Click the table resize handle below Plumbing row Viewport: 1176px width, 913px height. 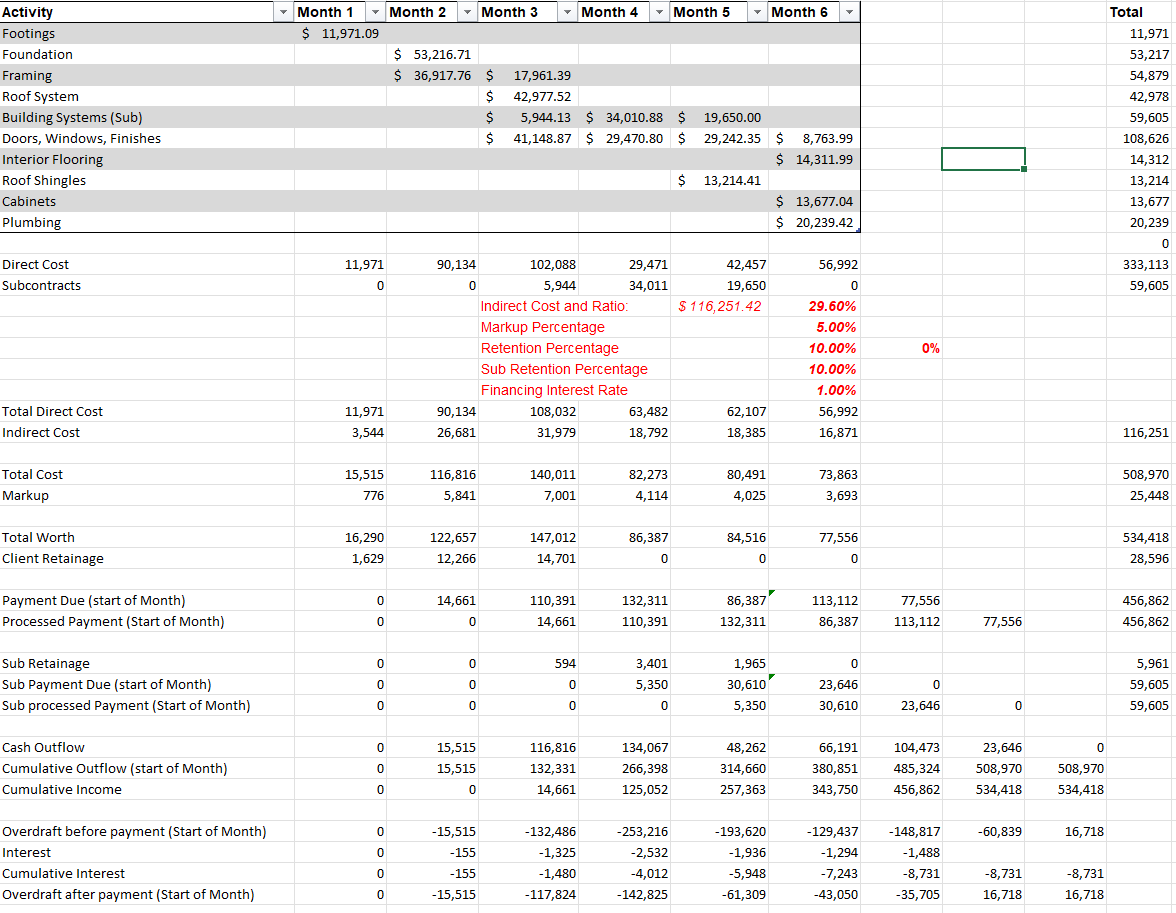(x=858, y=230)
